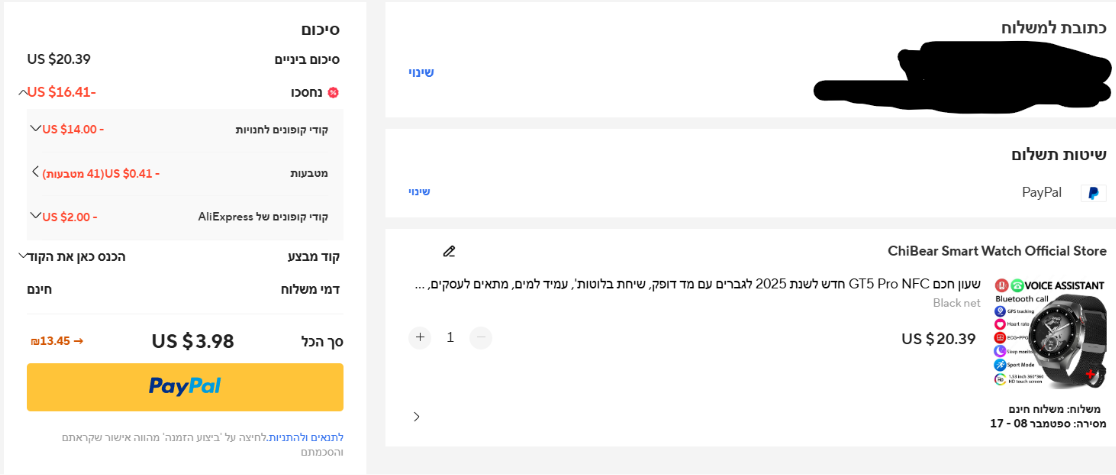Click the quantity number field

[x=450, y=337]
